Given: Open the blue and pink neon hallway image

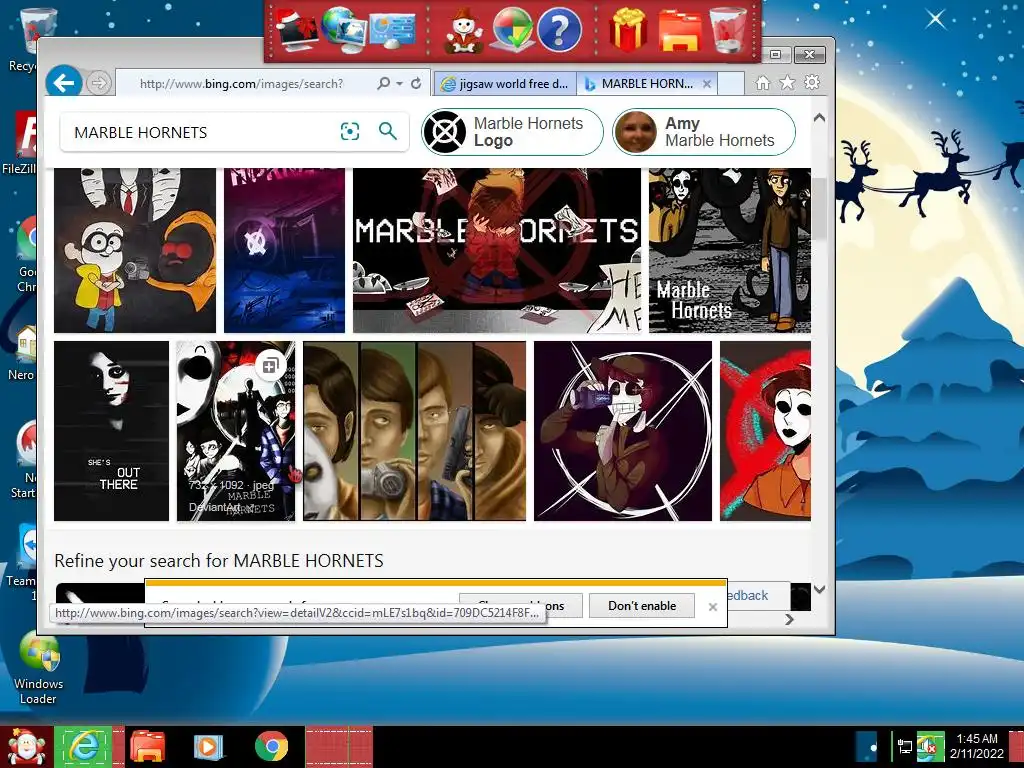Looking at the screenshot, I should pos(284,250).
